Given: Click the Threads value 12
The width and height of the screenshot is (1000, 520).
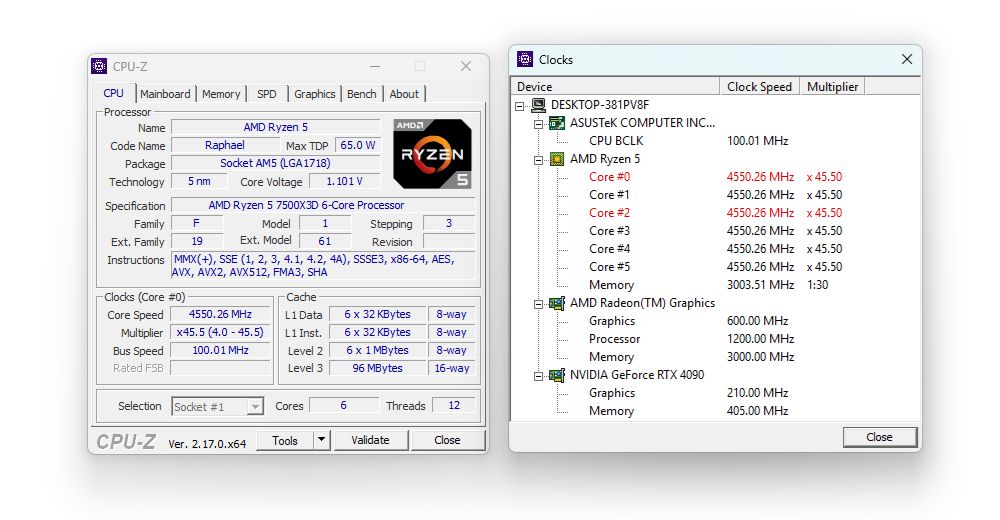Looking at the screenshot, I should click(454, 405).
